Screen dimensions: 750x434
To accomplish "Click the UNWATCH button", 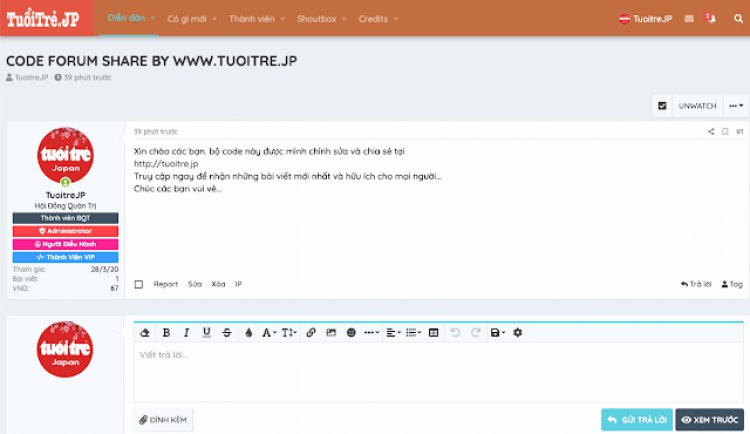I will click(697, 106).
